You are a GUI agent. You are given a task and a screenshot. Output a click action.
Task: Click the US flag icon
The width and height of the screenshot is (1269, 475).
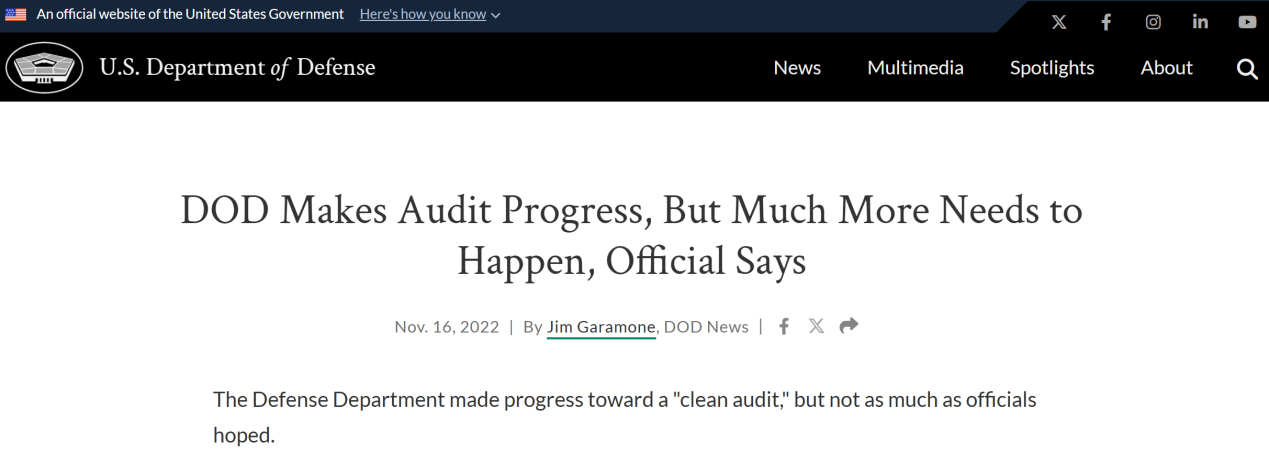pos(16,14)
